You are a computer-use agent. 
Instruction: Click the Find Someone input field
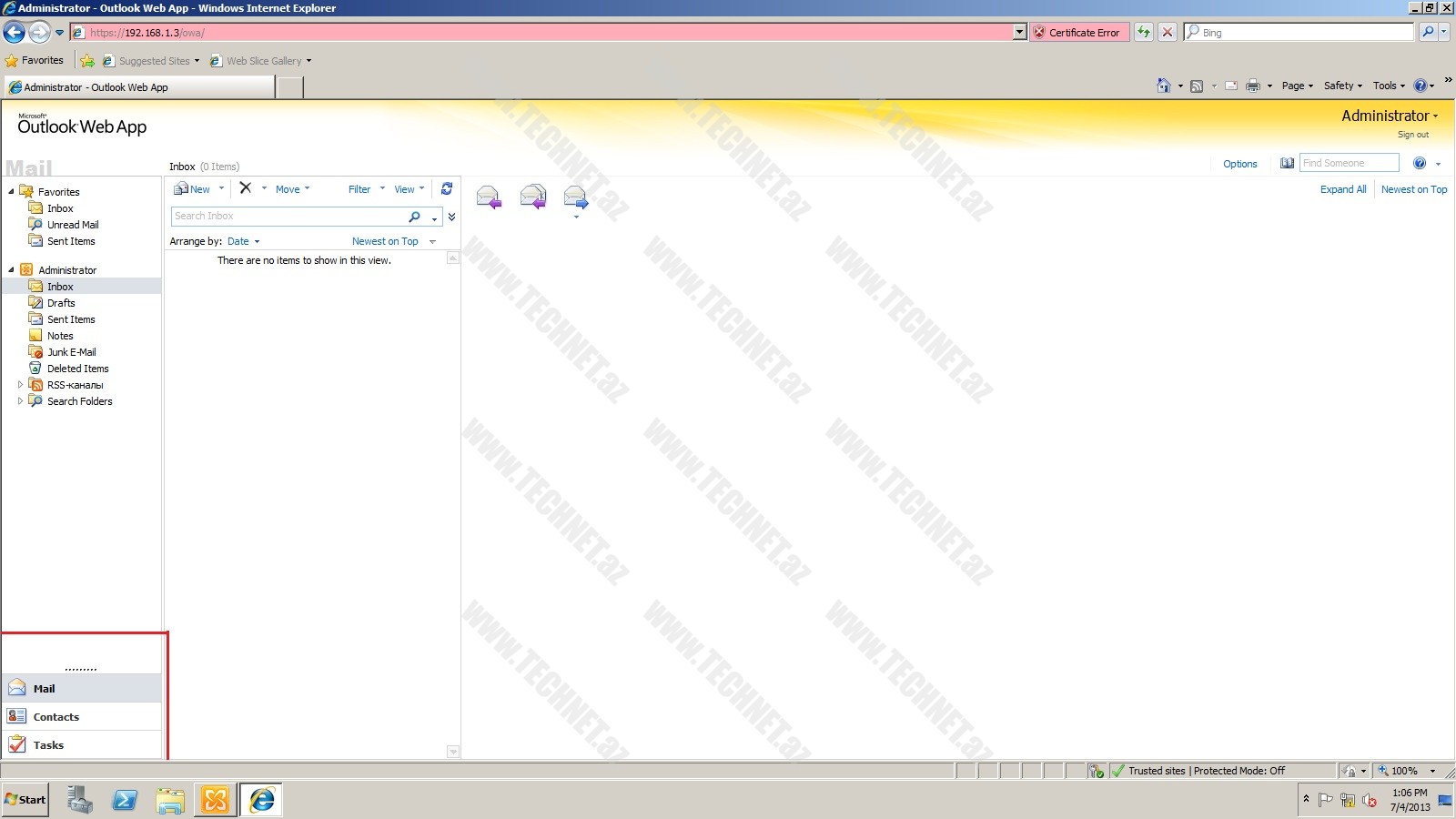pyautogui.click(x=1348, y=164)
